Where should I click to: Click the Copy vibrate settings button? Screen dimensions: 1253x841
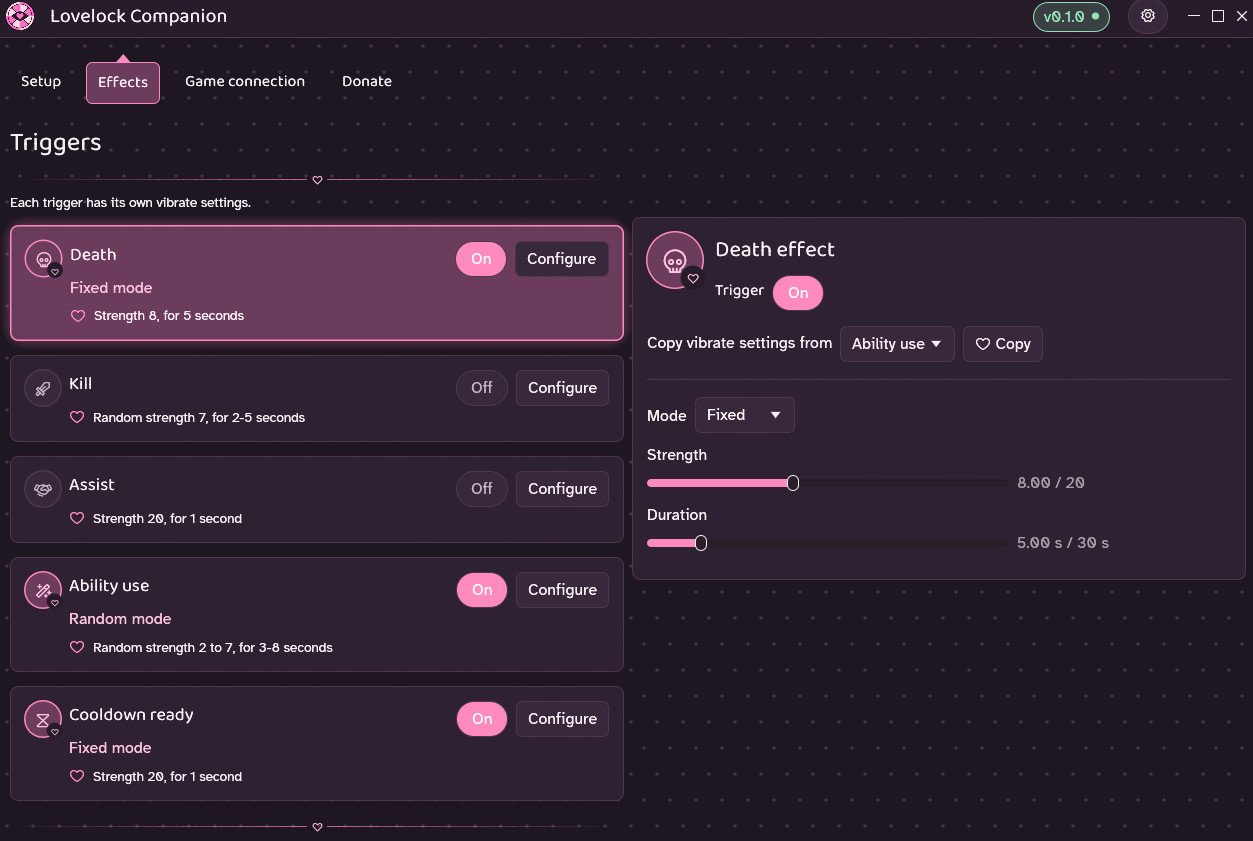[x=1003, y=344]
